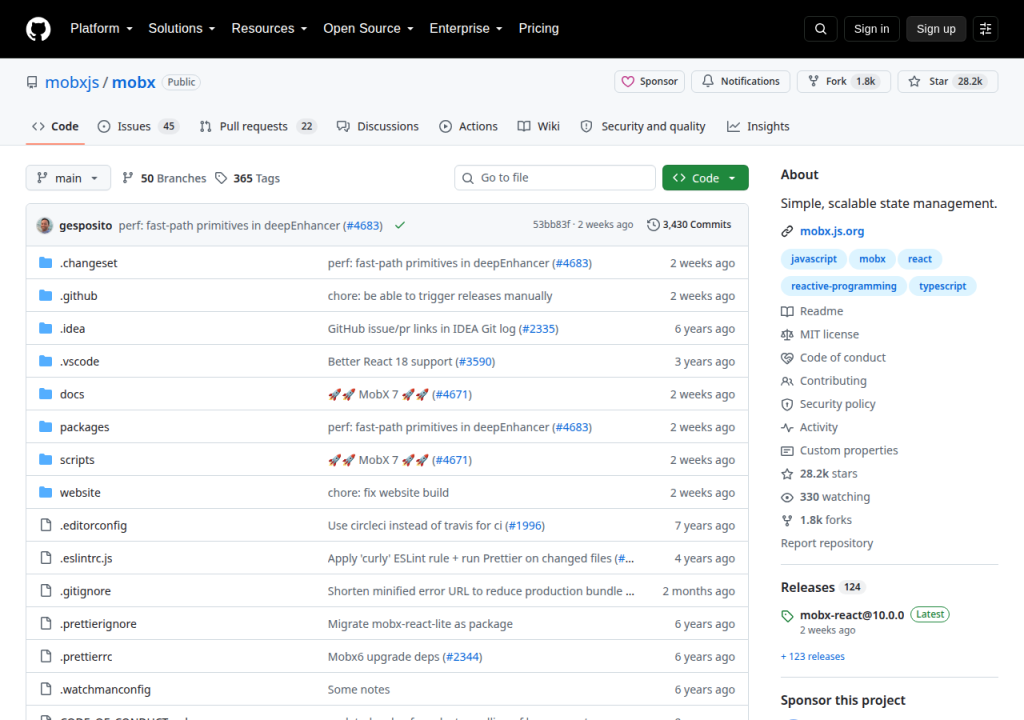Screen dimensions: 1024x720
Task: Expand the Open Source menu
Action: [368, 29]
